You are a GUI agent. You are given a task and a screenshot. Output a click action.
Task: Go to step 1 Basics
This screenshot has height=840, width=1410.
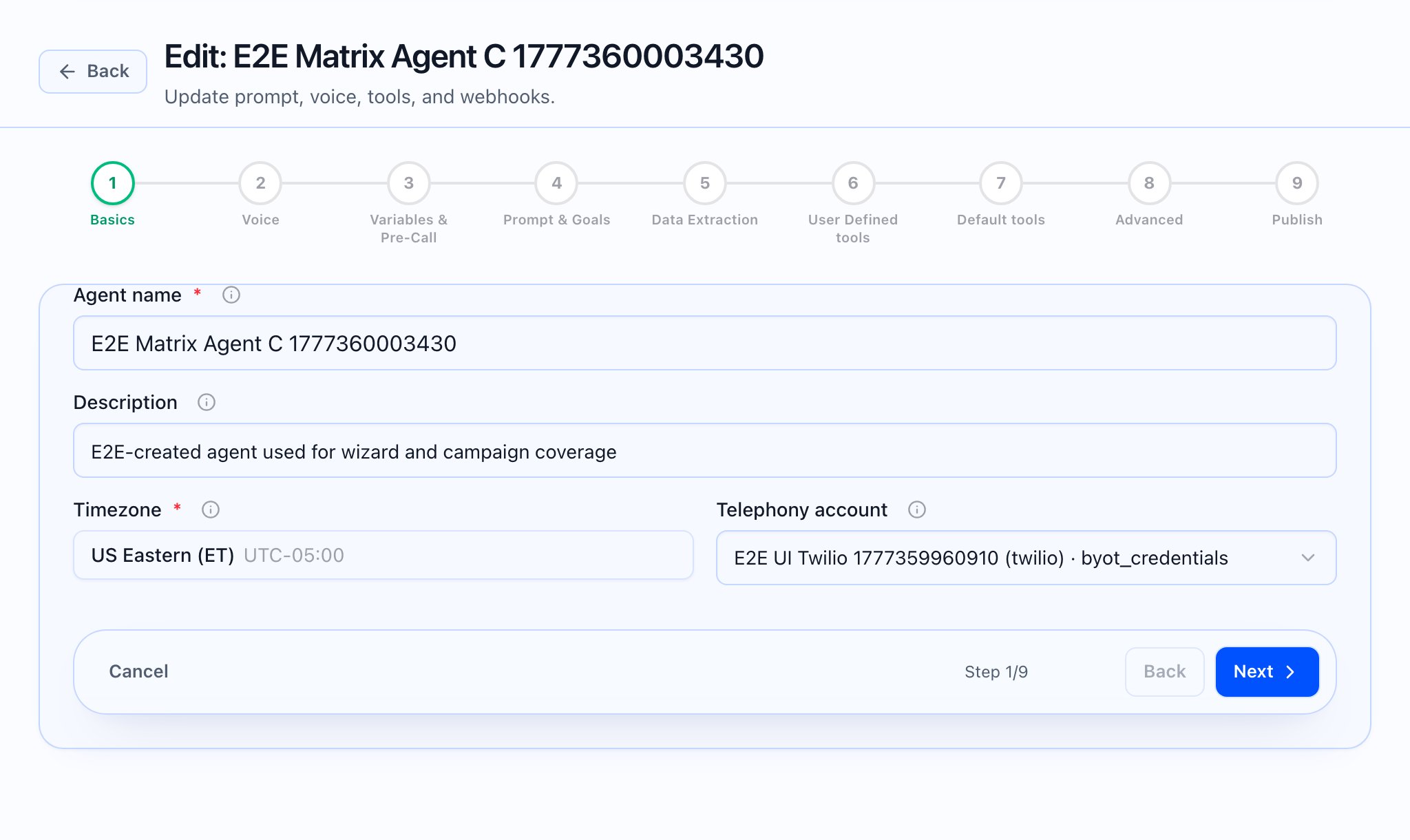coord(113,183)
